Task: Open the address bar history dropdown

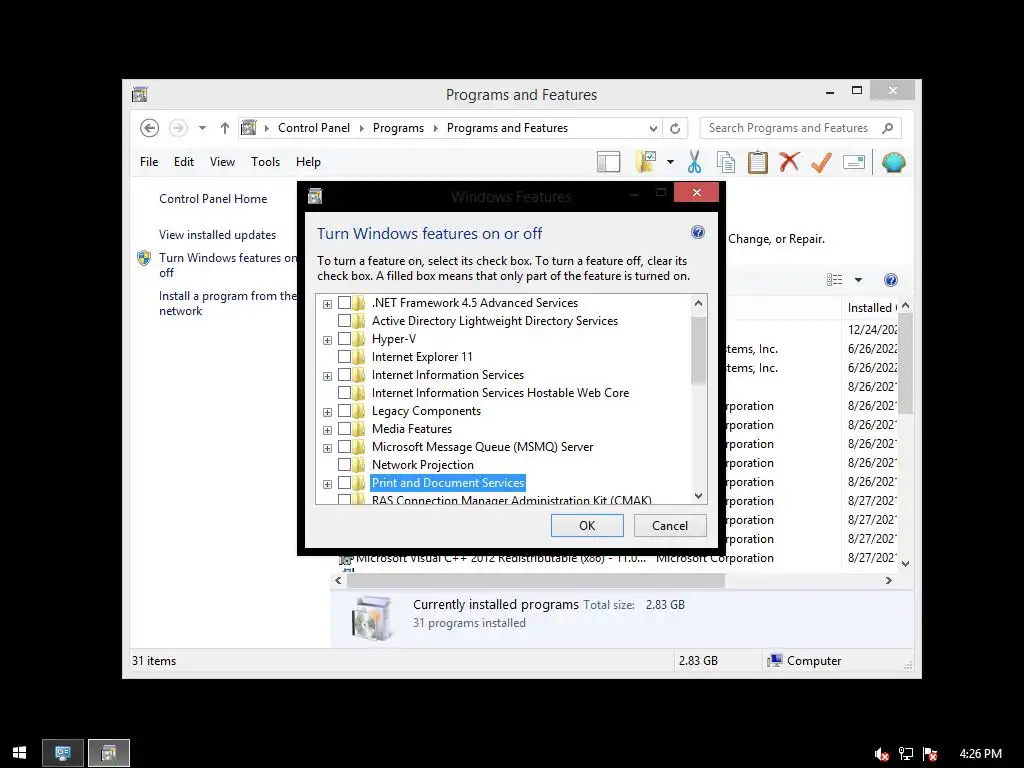Action: point(653,129)
